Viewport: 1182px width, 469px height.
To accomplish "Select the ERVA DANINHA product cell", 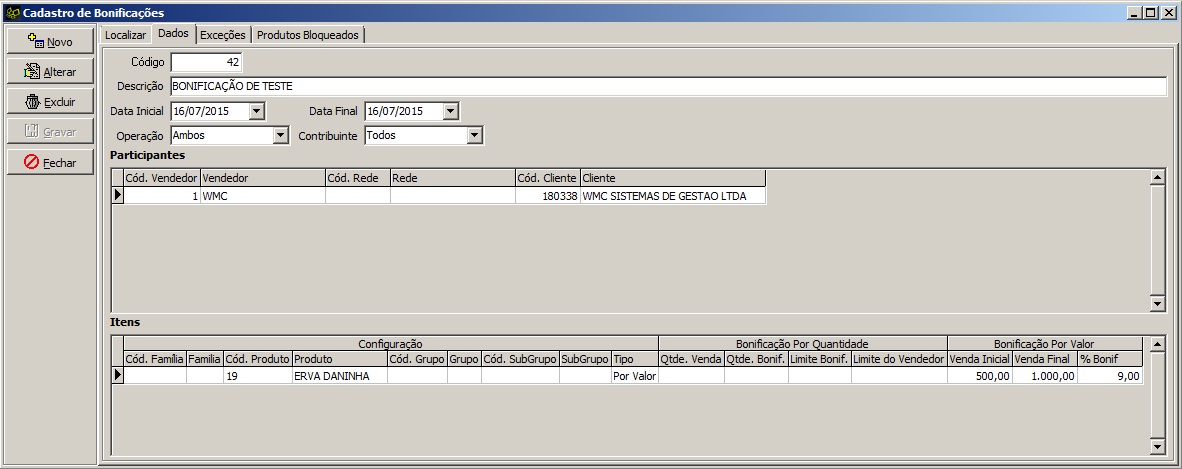I will [338, 376].
